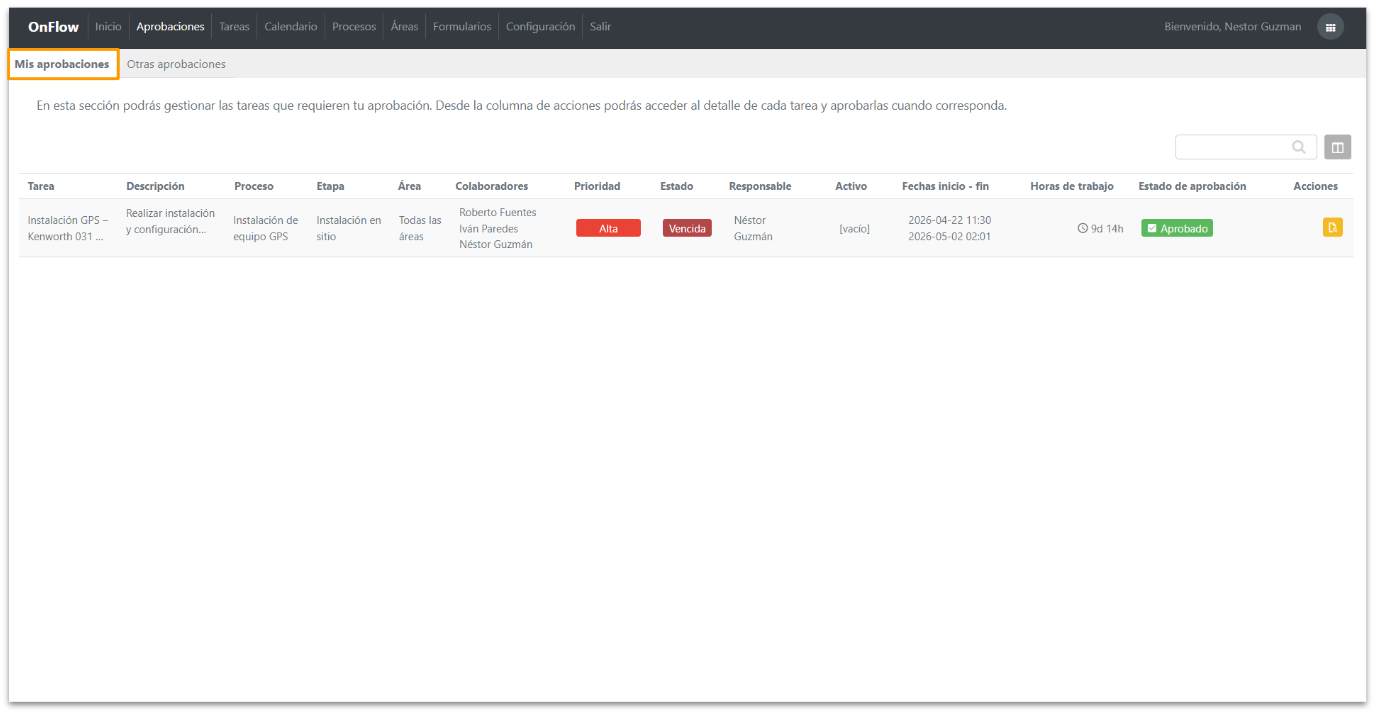Screen dimensions: 1374x713
Task: Sort by the Estado column header
Action: [x=676, y=186]
